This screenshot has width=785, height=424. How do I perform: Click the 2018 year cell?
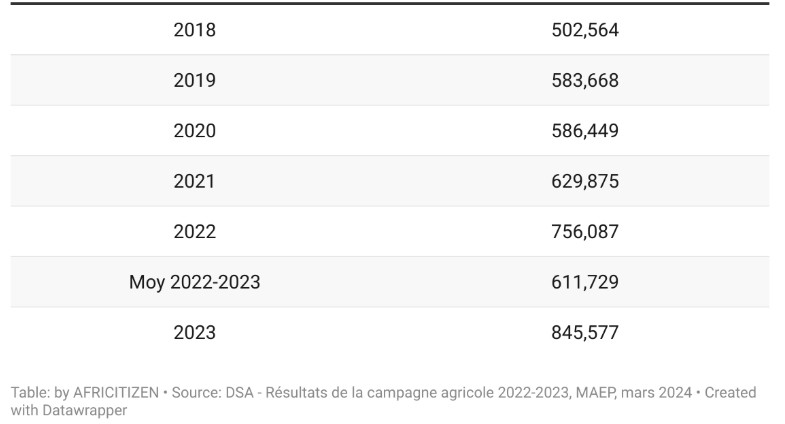click(194, 30)
